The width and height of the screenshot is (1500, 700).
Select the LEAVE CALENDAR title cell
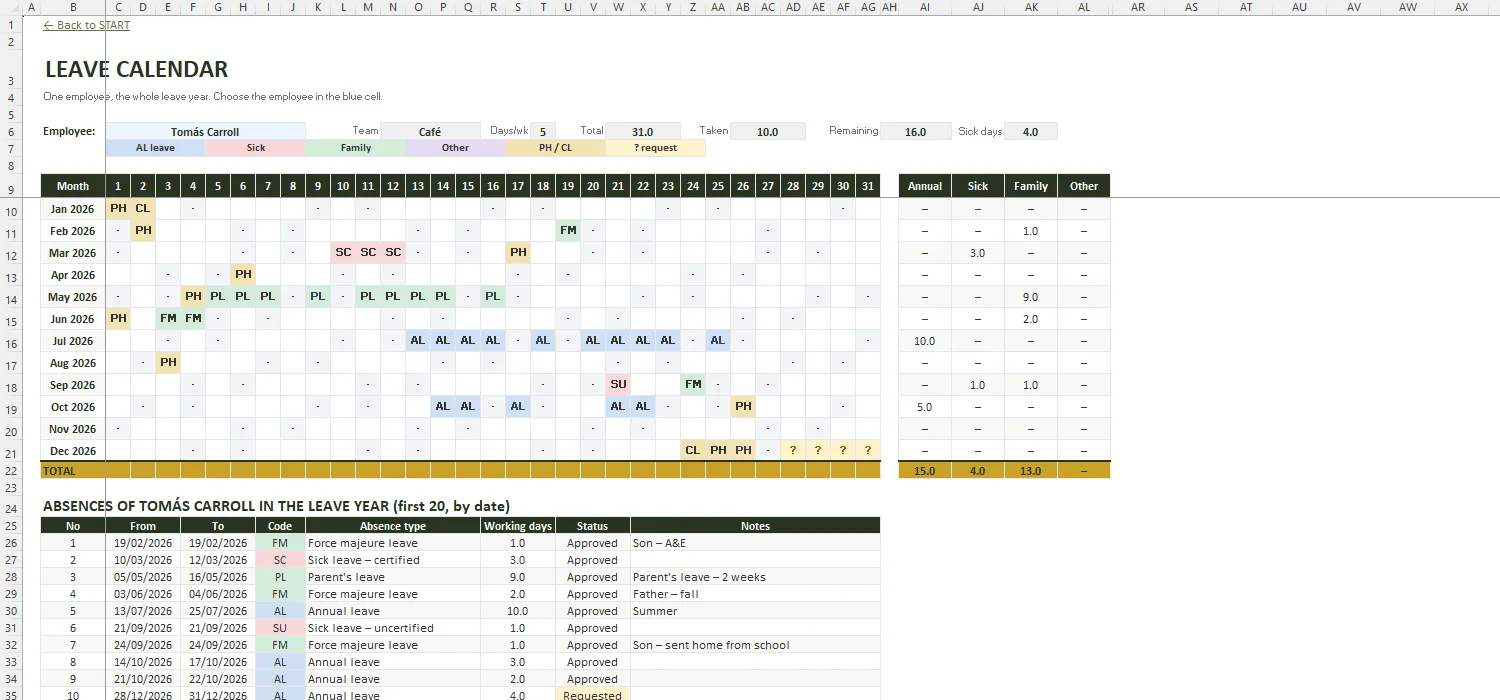136,70
